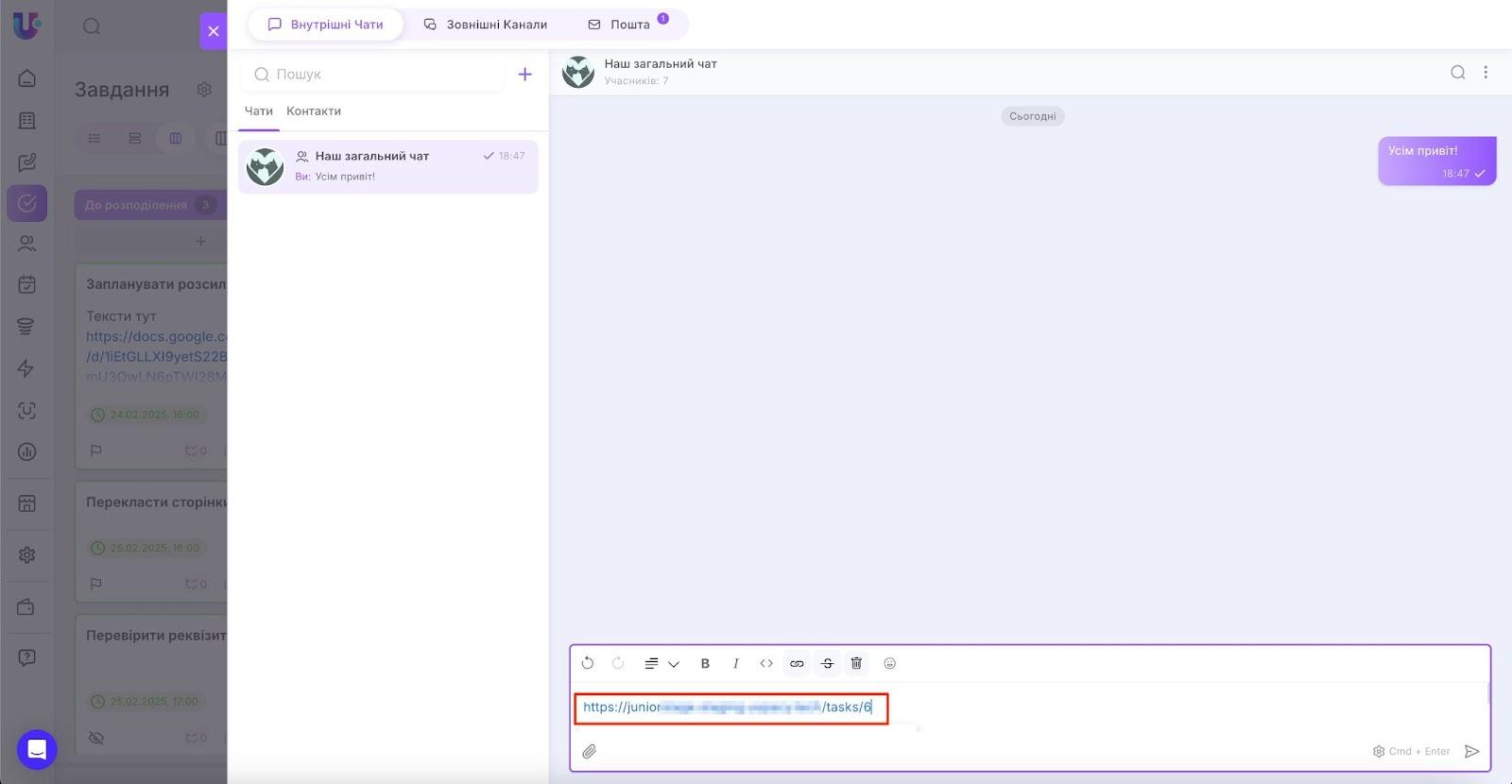
Task: Open the Внутрішні Чати tab
Action: 326,25
